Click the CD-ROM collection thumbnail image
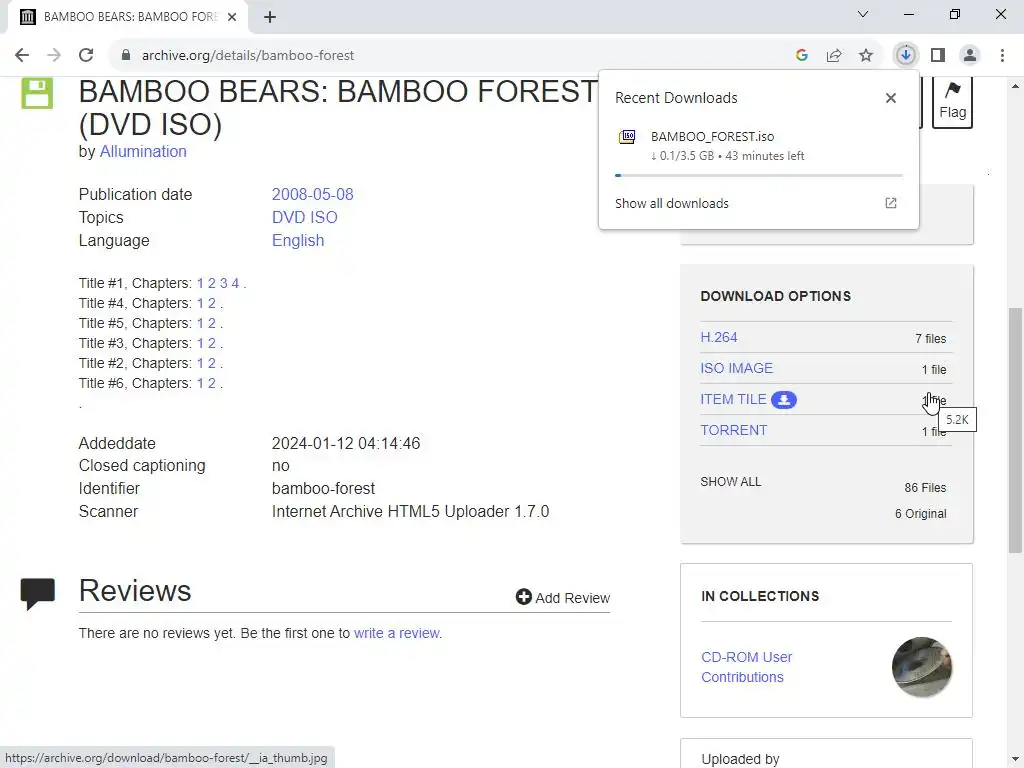The image size is (1024, 768). point(922,667)
